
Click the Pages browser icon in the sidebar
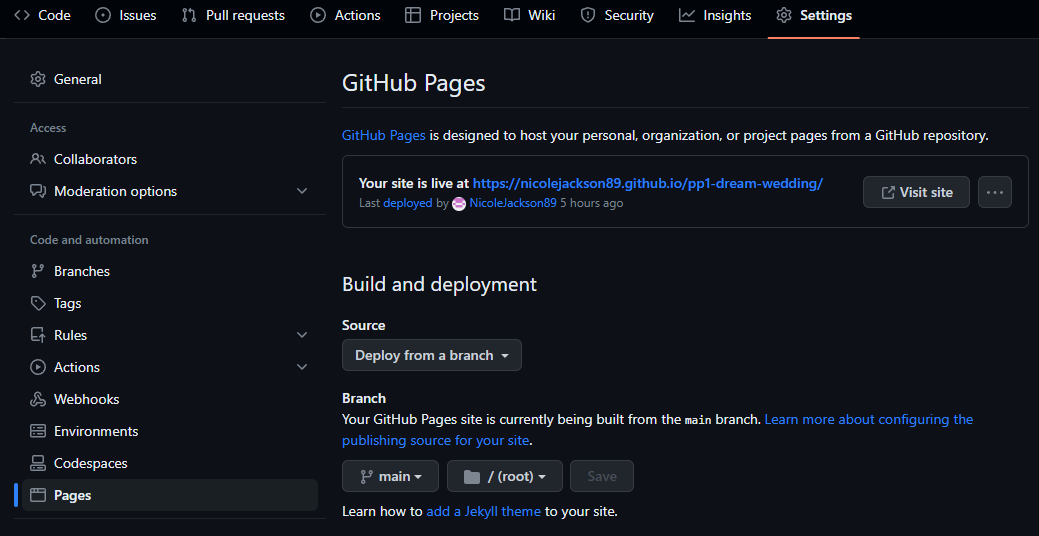[x=38, y=495]
